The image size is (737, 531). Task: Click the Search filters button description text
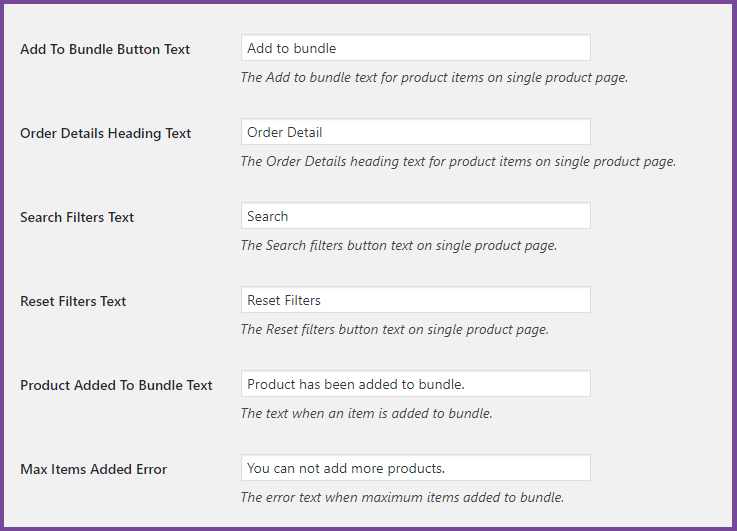pos(398,245)
